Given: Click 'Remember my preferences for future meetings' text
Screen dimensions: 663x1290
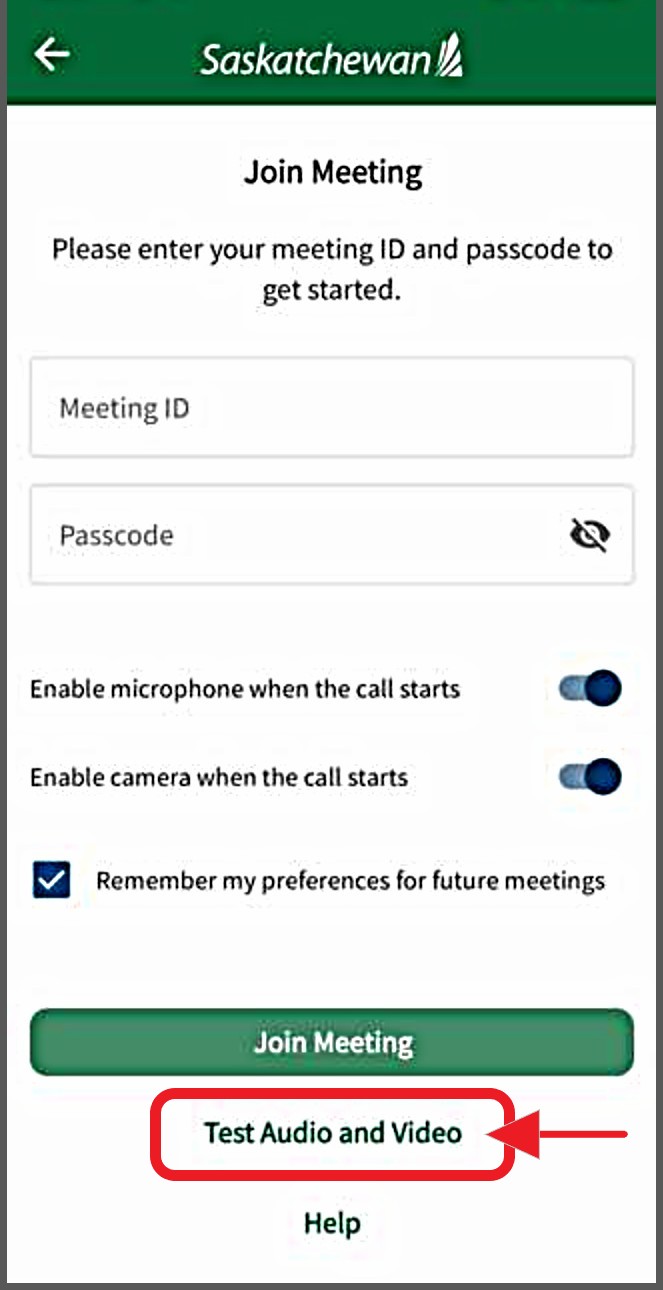Looking at the screenshot, I should (350, 881).
